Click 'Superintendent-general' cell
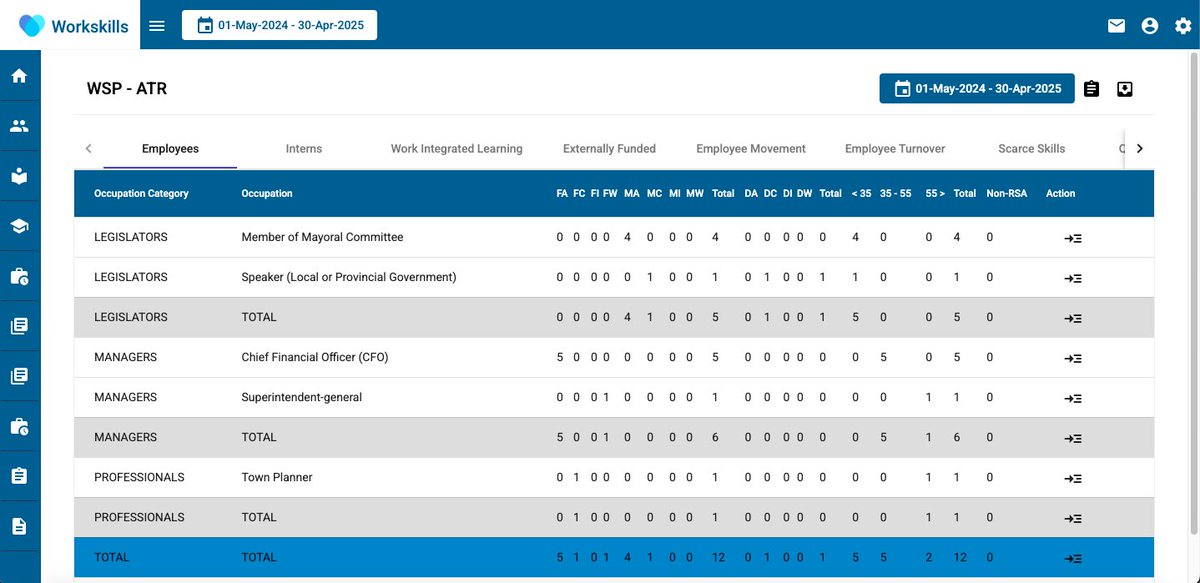The width and height of the screenshot is (1200, 583). click(302, 397)
